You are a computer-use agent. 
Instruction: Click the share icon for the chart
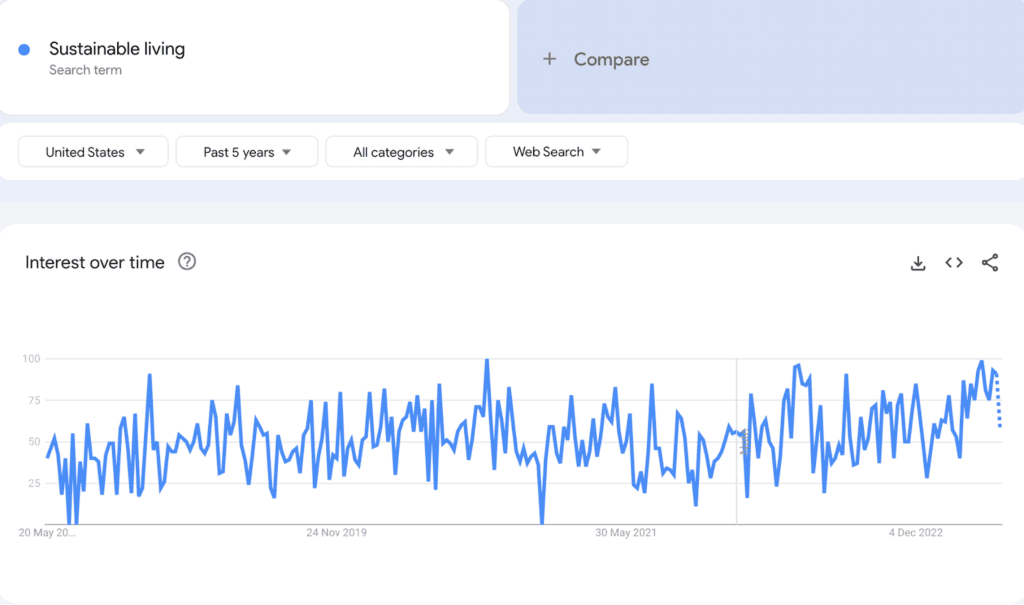tap(990, 263)
